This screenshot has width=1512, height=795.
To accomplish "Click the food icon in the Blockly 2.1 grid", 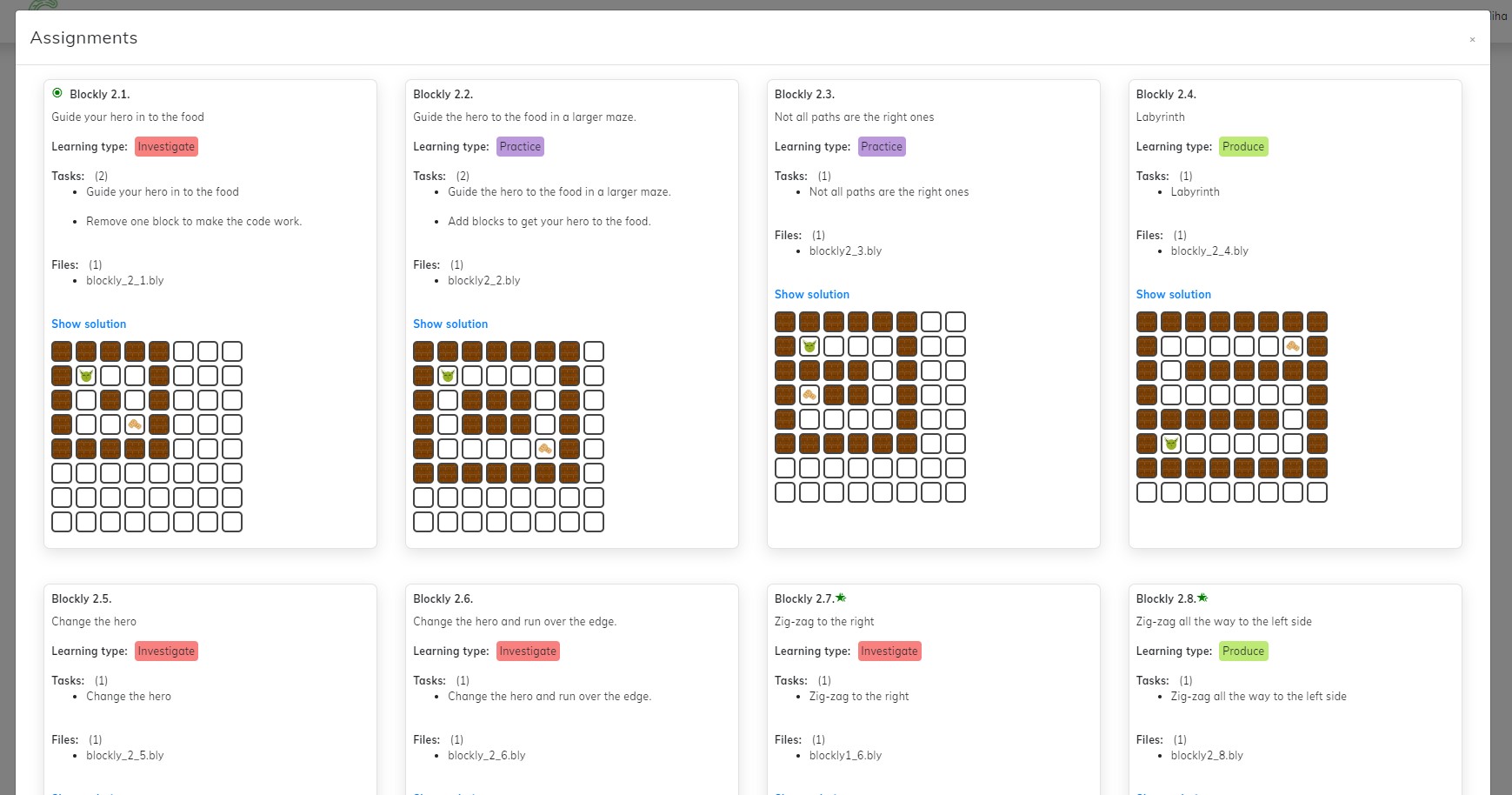I will coord(135,424).
